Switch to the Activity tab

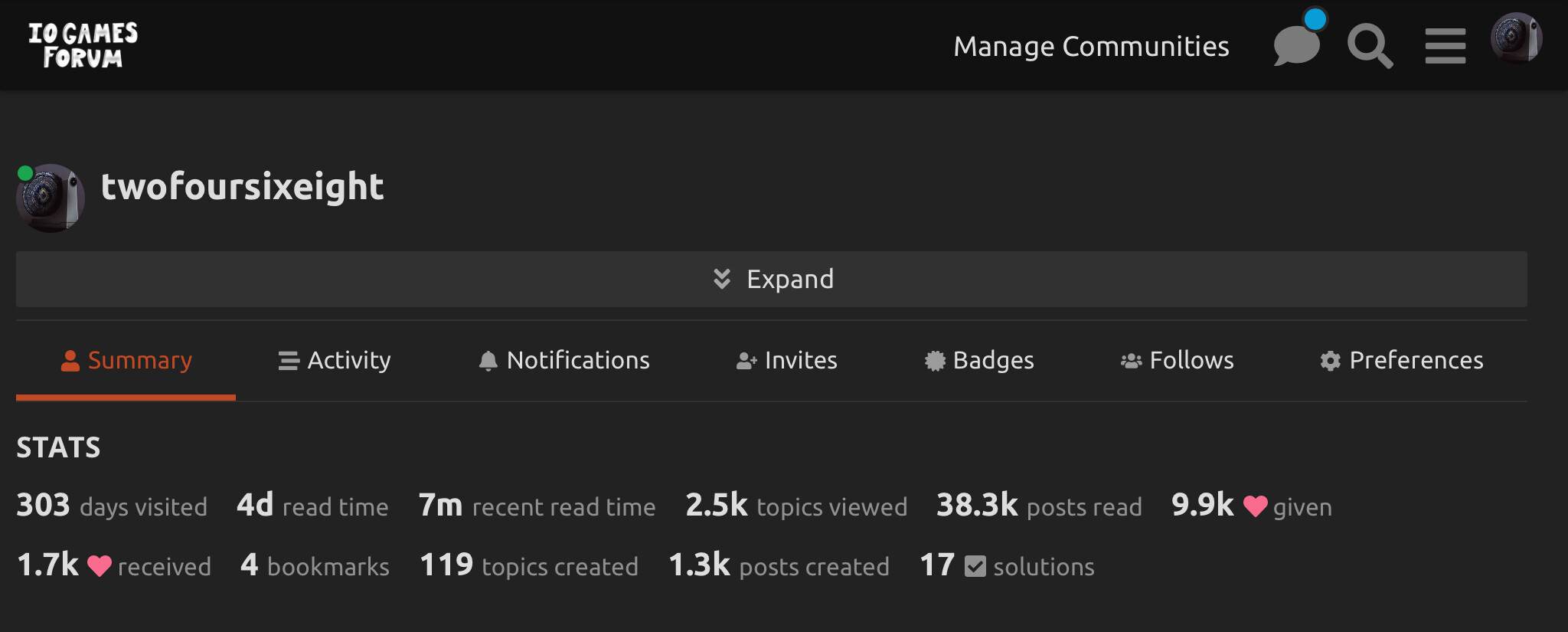tap(335, 360)
